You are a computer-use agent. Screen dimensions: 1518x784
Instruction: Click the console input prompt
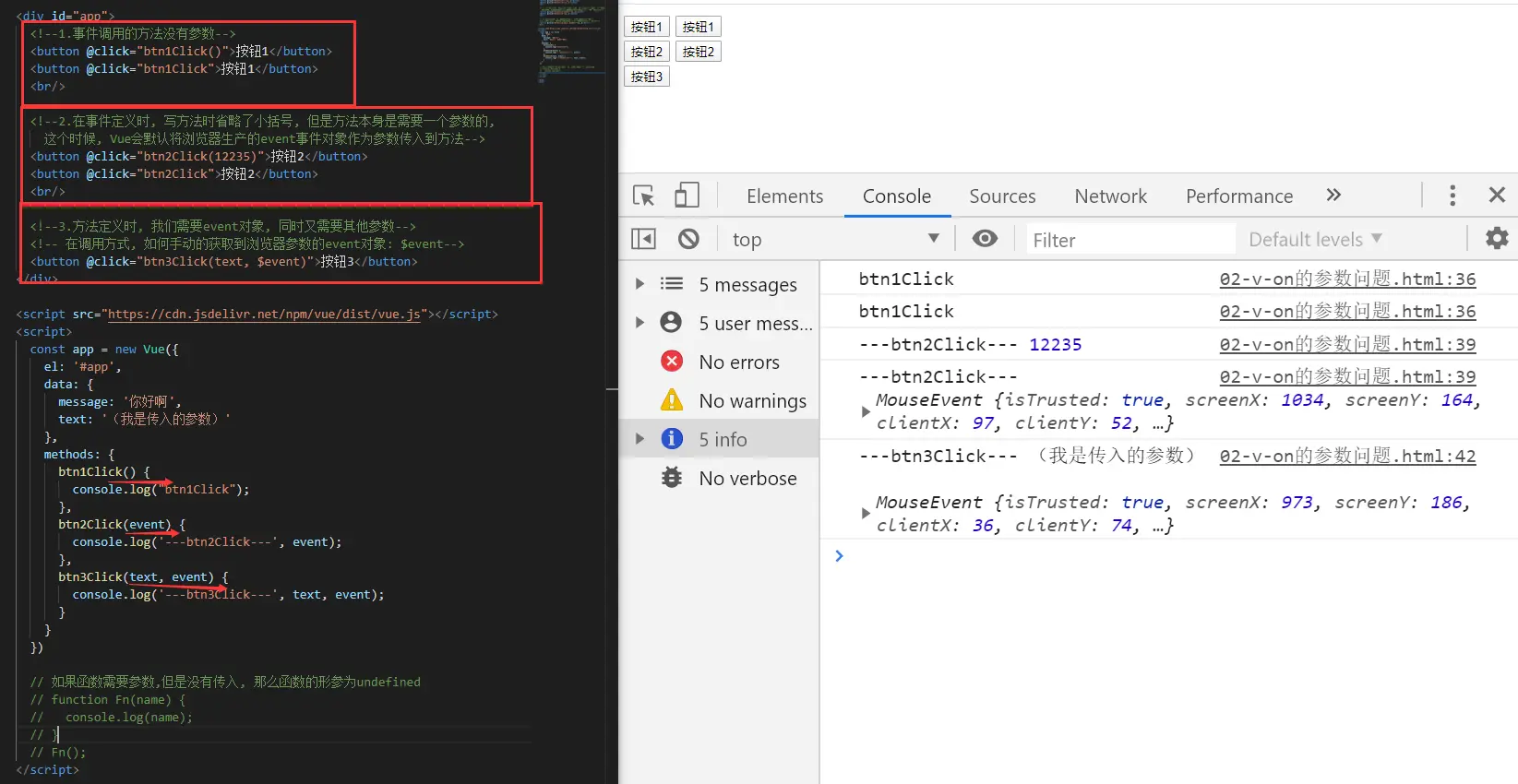click(1168, 555)
